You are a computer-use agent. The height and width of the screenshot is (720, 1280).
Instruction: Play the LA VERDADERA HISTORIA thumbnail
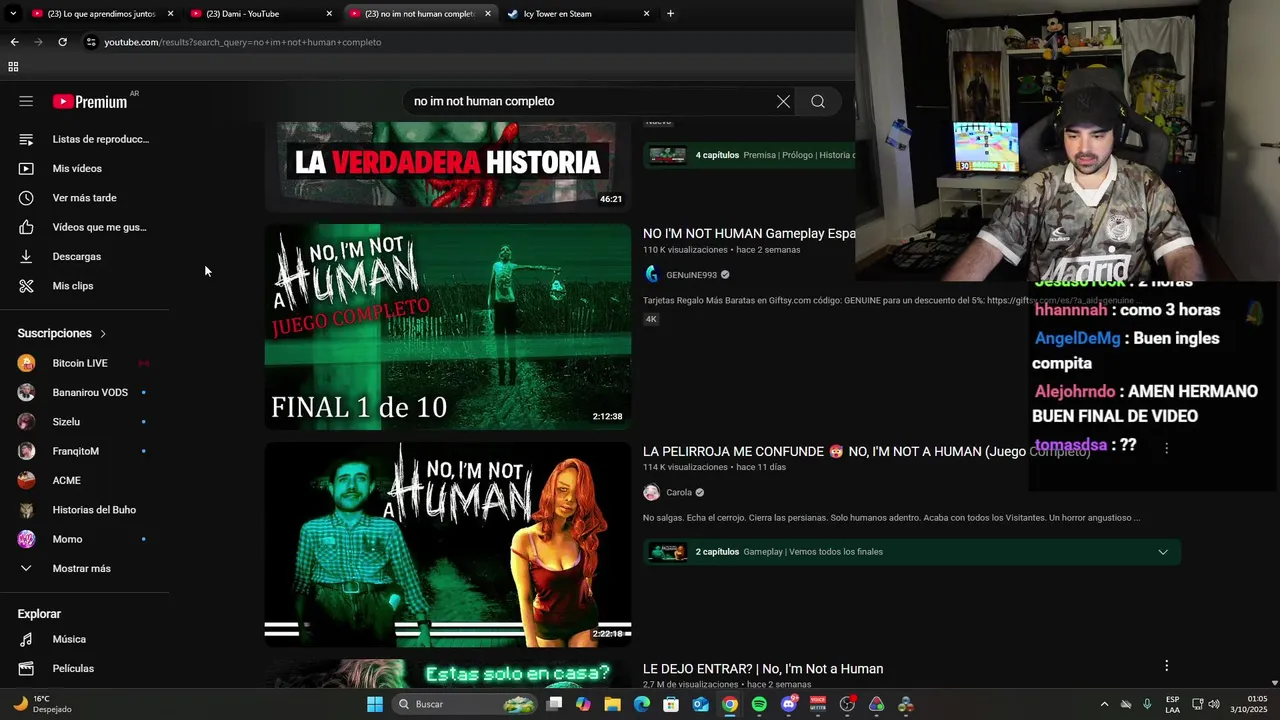click(448, 164)
